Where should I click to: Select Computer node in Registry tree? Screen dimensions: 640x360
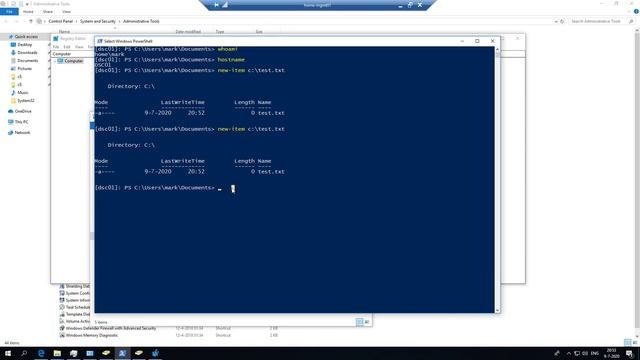[x=73, y=61]
